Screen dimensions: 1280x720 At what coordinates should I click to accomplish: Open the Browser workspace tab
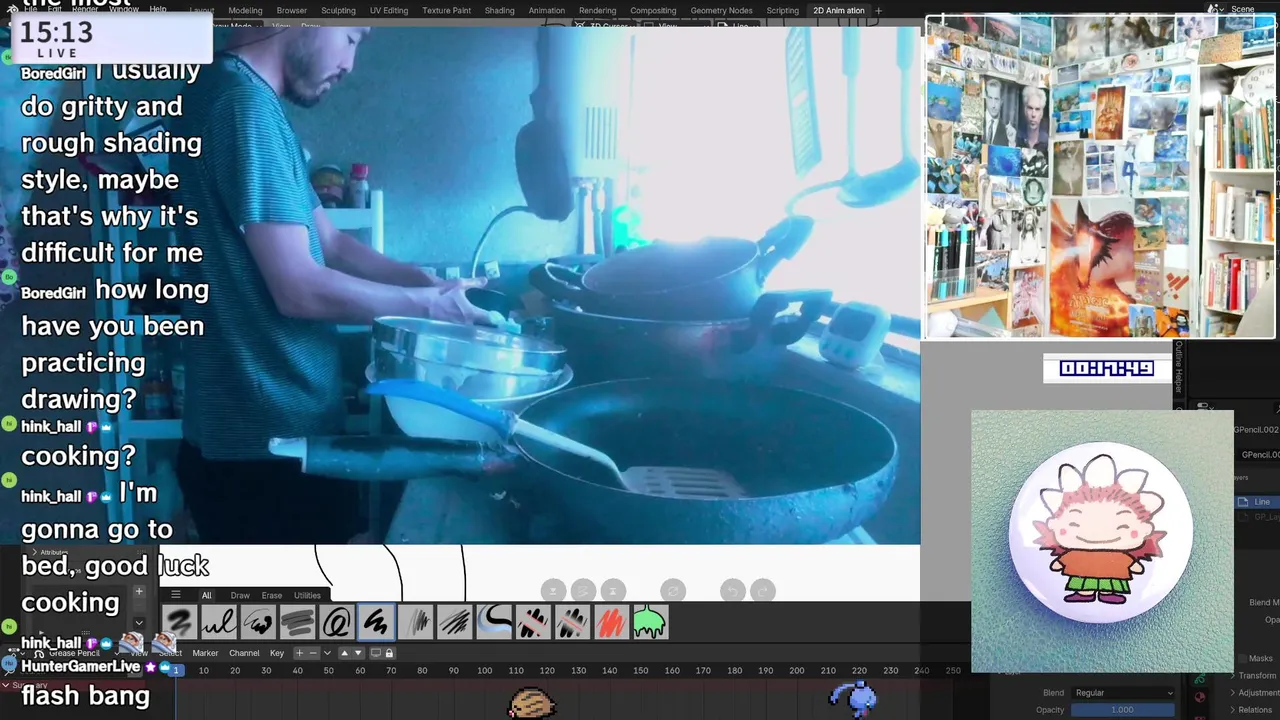point(292,10)
